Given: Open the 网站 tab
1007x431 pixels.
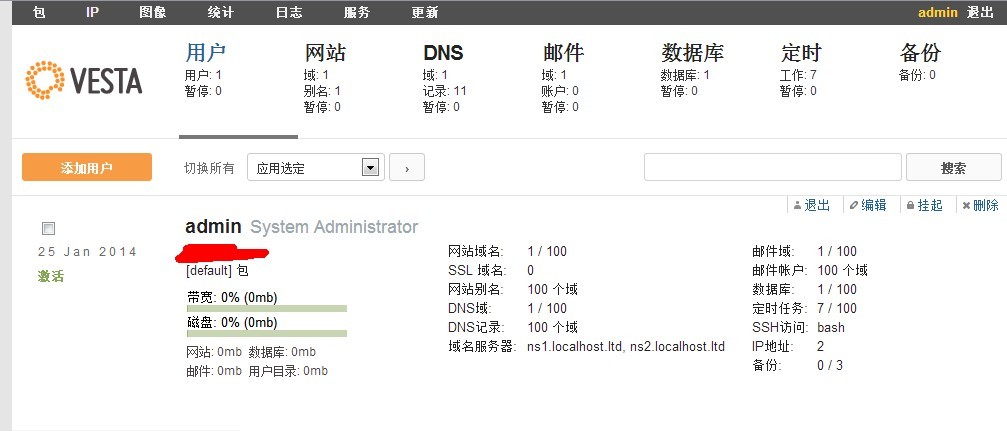Looking at the screenshot, I should [325, 53].
